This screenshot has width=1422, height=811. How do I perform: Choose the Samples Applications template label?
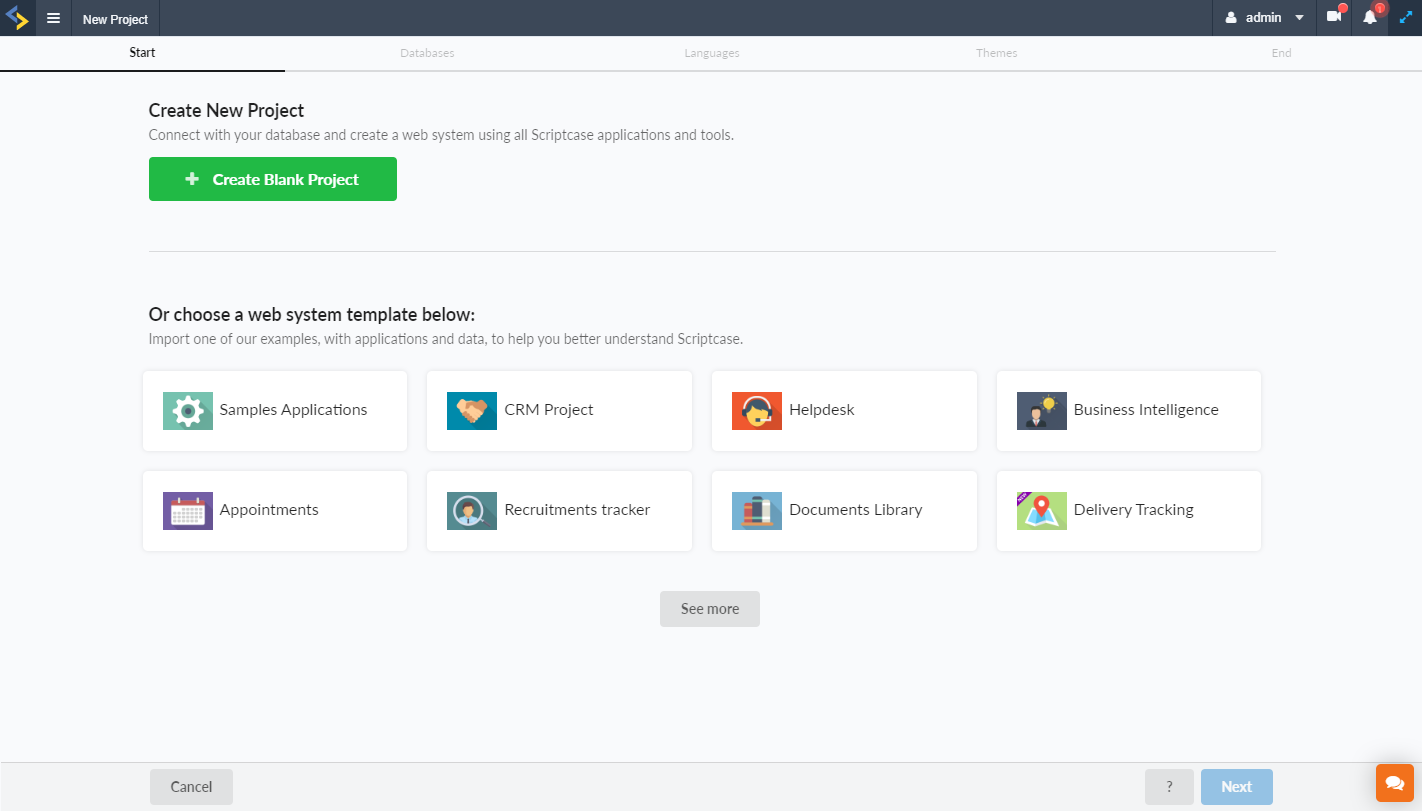293,410
